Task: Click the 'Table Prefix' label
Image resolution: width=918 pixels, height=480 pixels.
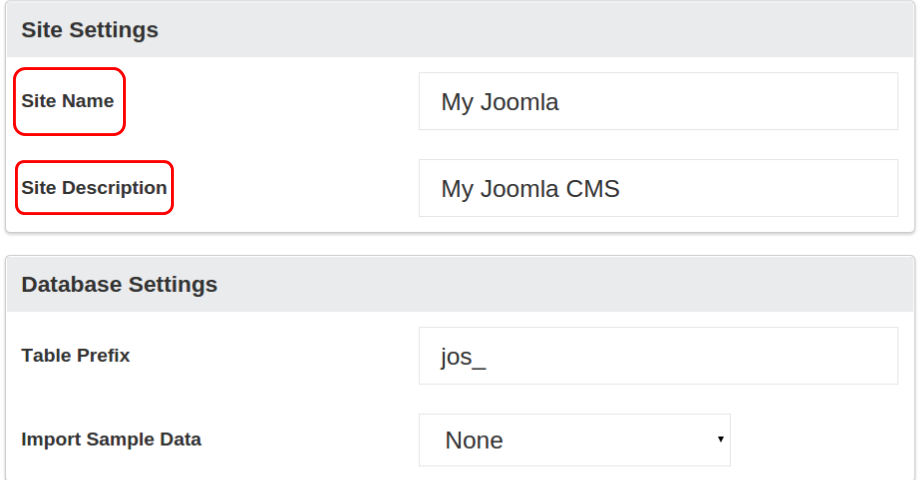Action: tap(75, 355)
